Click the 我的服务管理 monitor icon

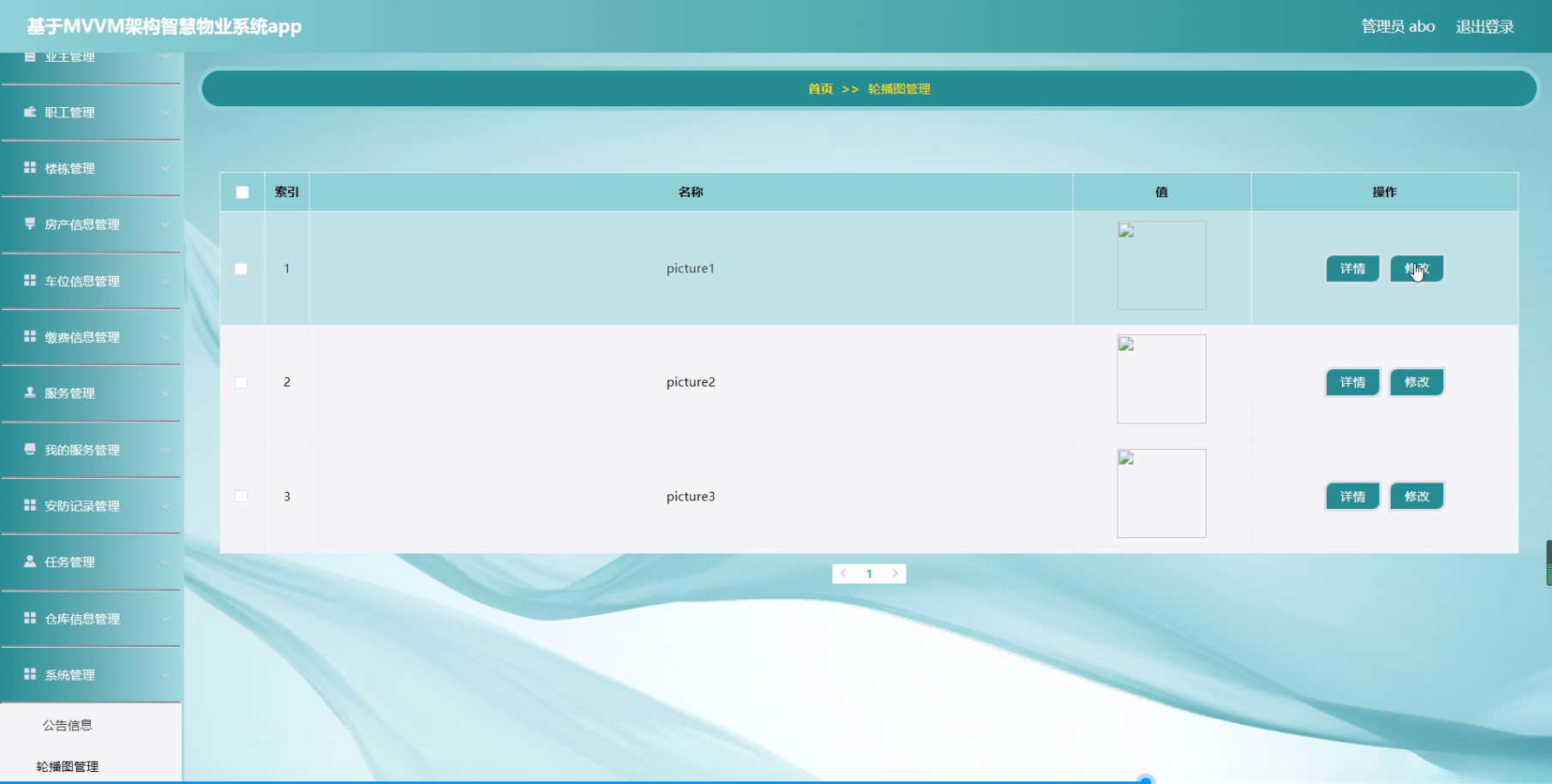point(28,450)
